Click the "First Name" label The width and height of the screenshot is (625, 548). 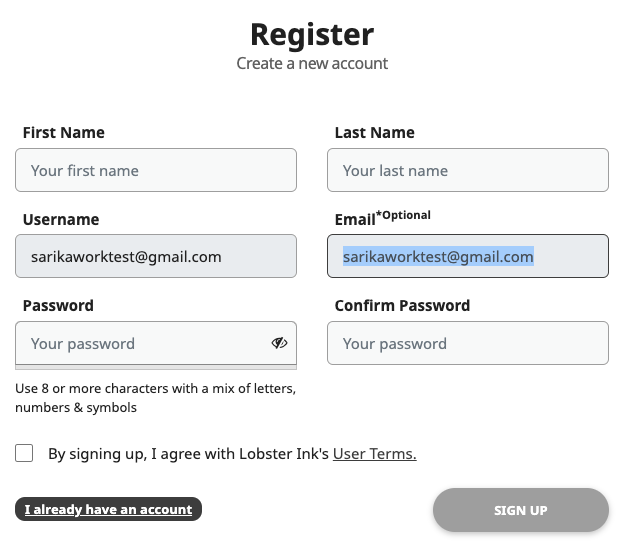(x=64, y=132)
